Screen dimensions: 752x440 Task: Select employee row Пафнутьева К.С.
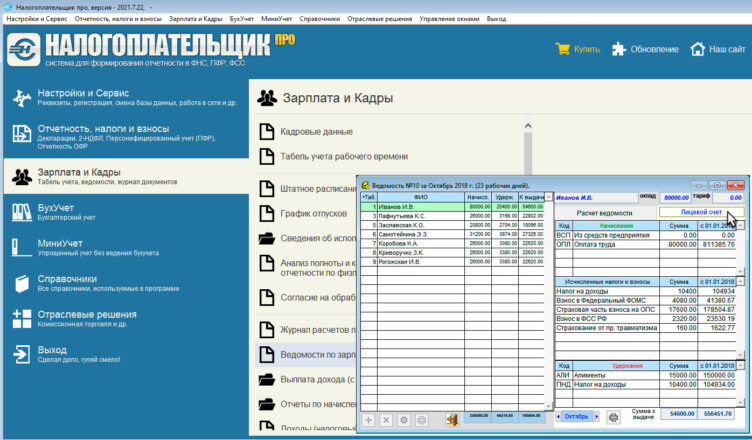tap(452, 216)
